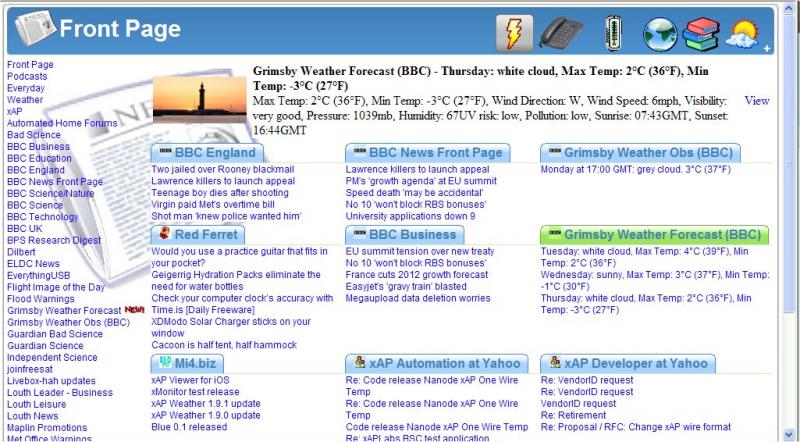Open 'University applications down 9' headline
800x442 pixels.
[x=411, y=216]
